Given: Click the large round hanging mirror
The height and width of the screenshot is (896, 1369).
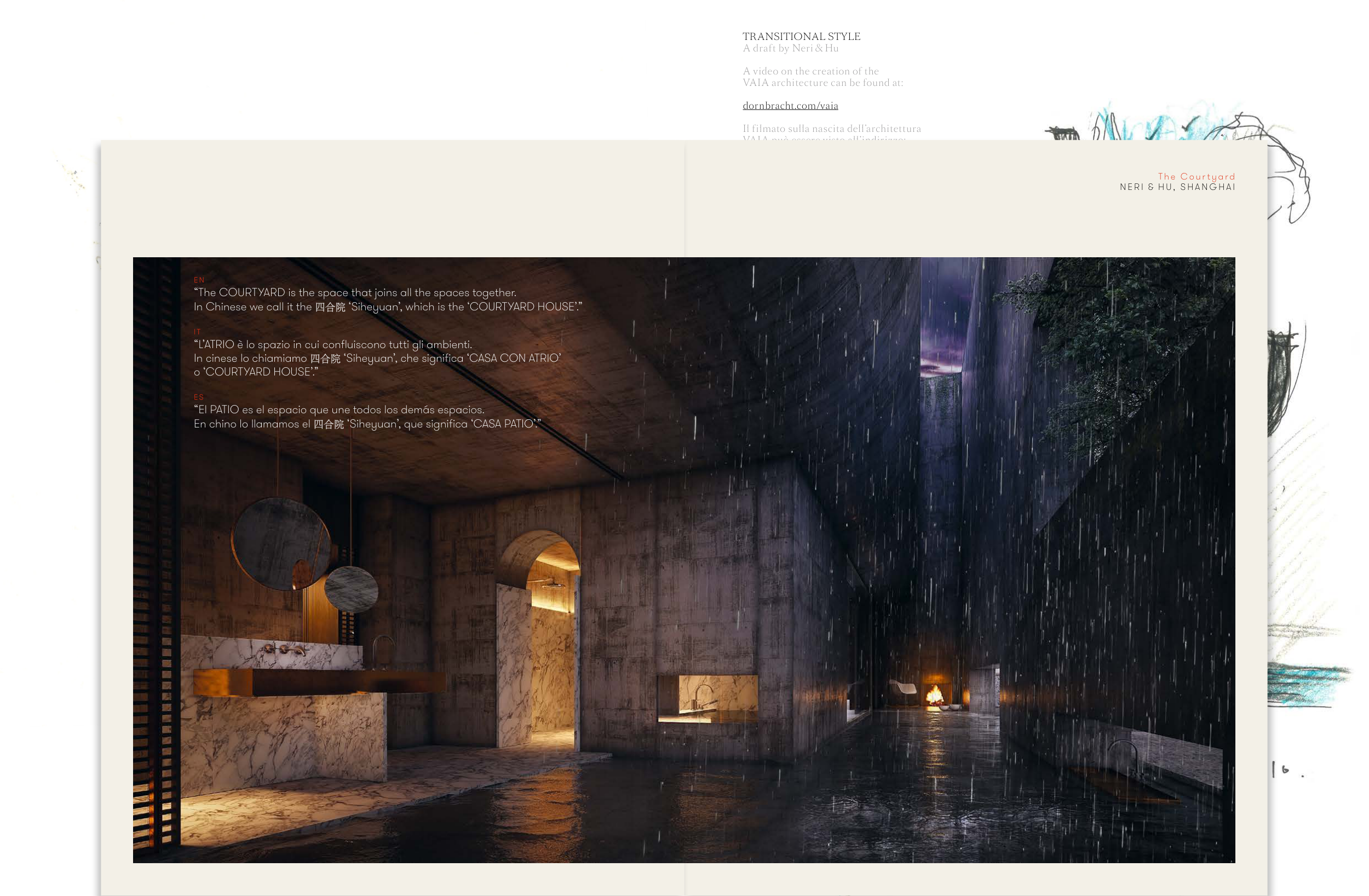Looking at the screenshot, I should point(280,543).
